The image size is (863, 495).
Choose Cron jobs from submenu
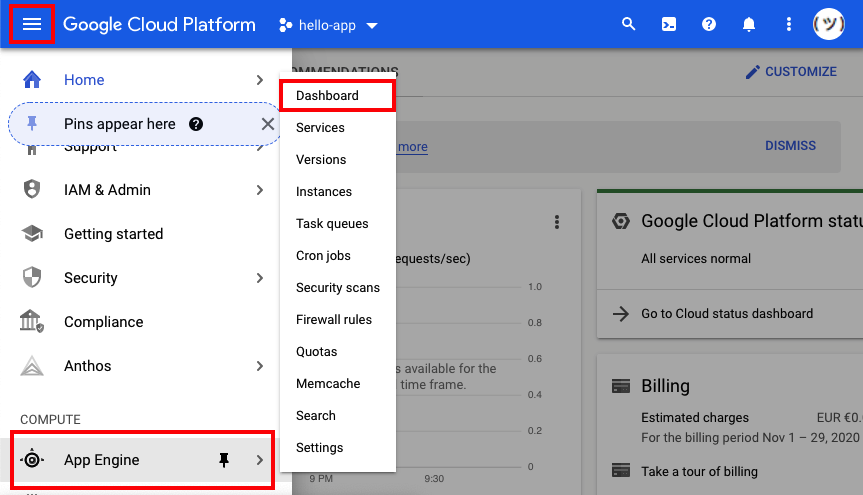point(323,256)
